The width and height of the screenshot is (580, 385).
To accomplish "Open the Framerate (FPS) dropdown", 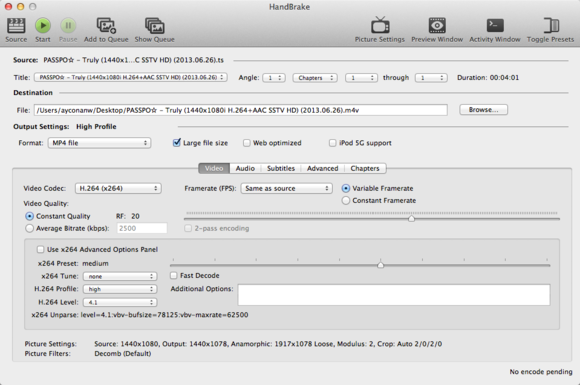I will pyautogui.click(x=286, y=188).
